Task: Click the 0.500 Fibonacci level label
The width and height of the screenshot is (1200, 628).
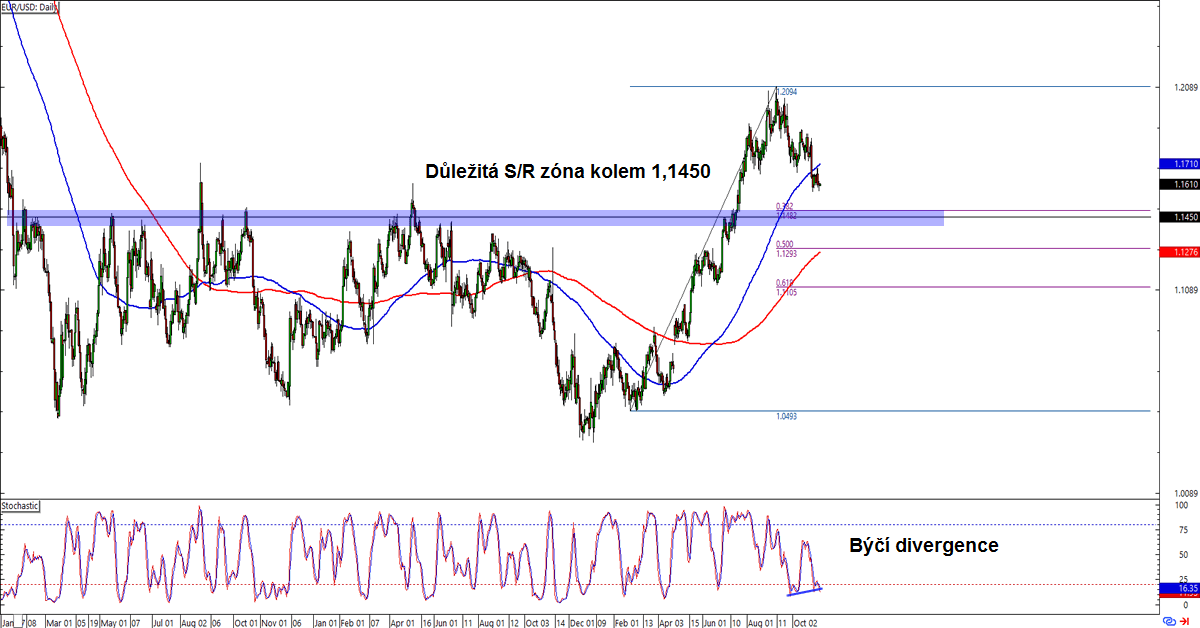Action: click(785, 244)
